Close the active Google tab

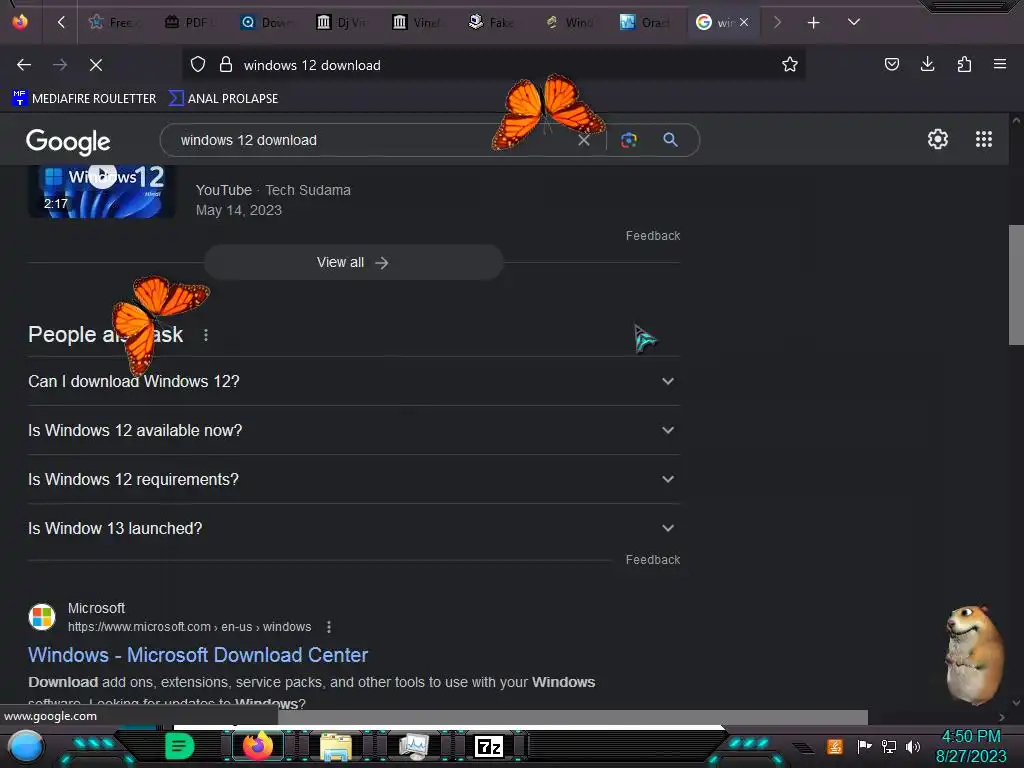tap(744, 22)
